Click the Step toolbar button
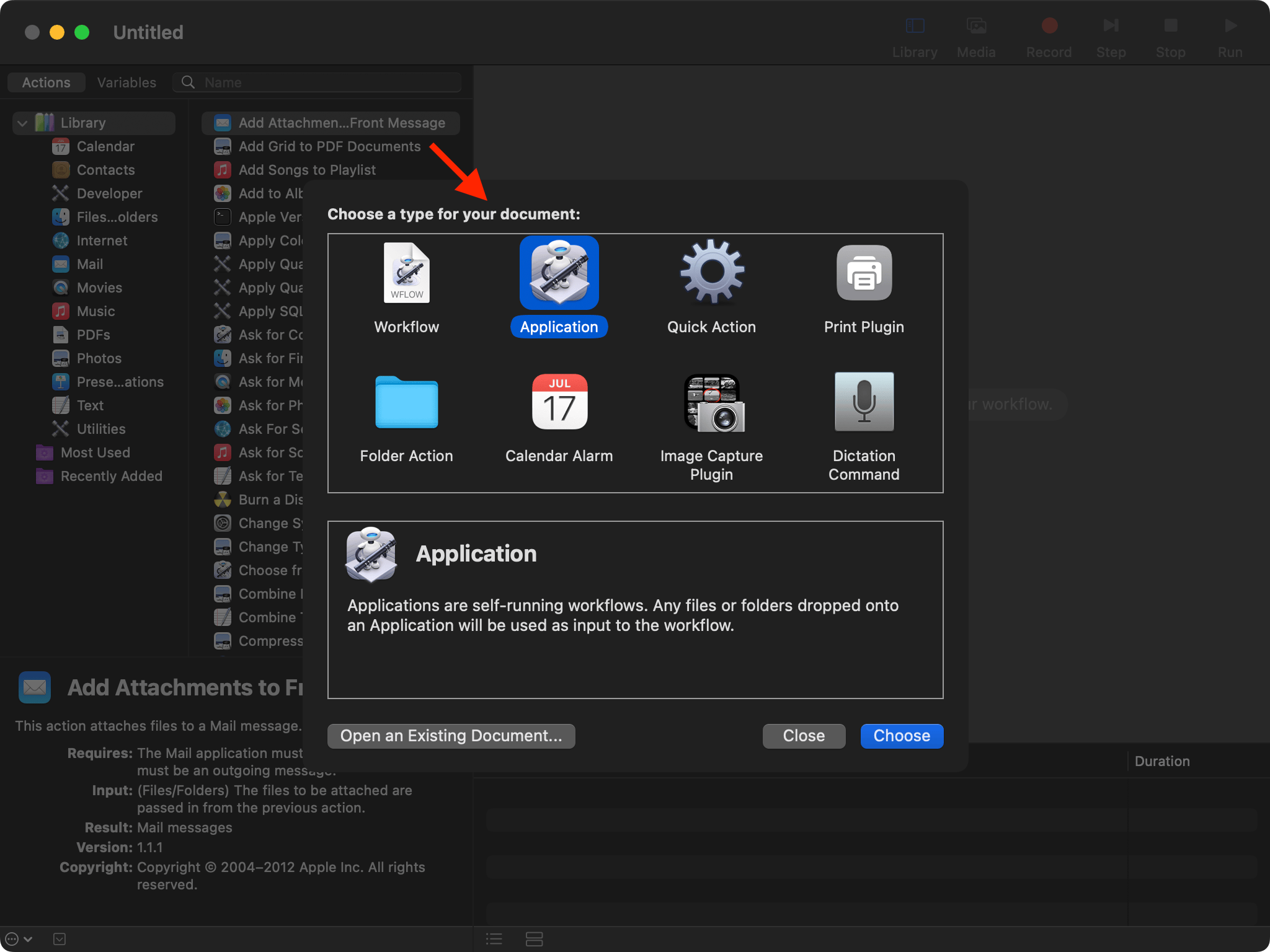Viewport: 1270px width, 952px height. pyautogui.click(x=1111, y=37)
